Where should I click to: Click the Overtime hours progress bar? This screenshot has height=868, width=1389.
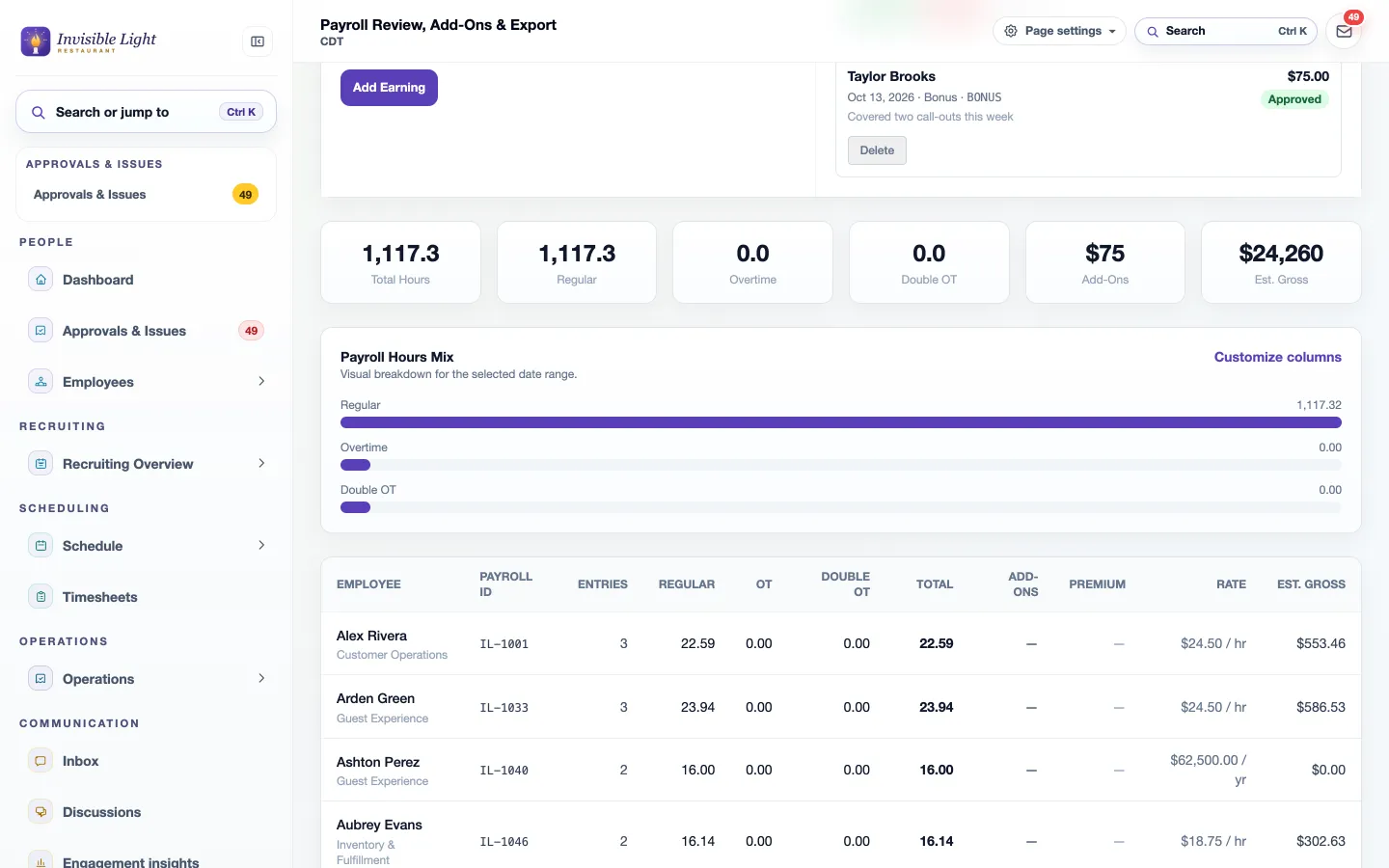[x=841, y=465]
